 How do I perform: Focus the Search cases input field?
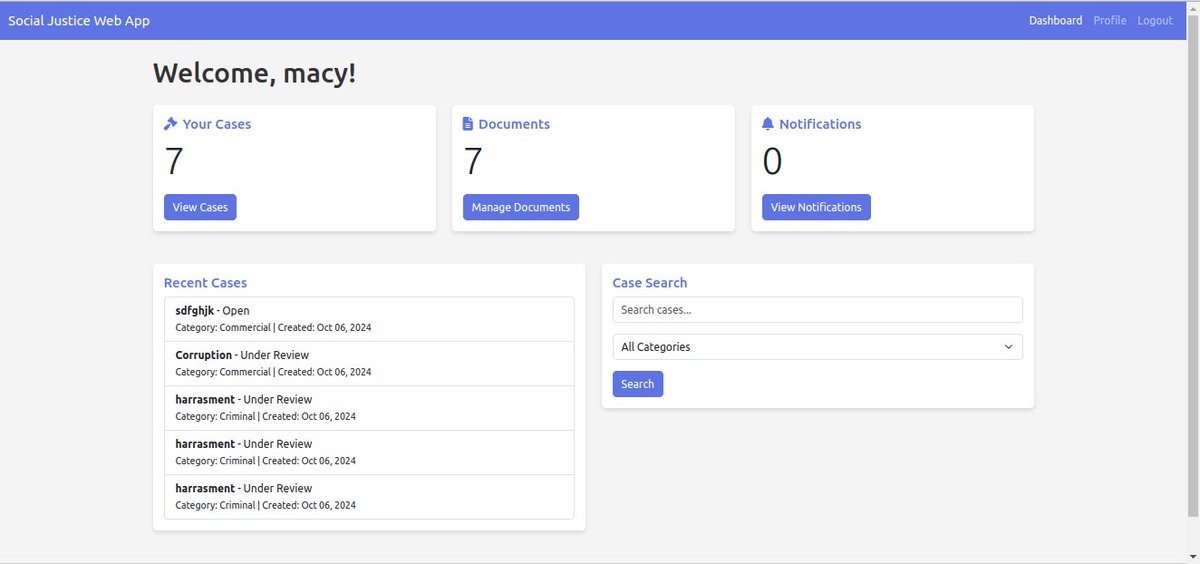click(x=817, y=310)
